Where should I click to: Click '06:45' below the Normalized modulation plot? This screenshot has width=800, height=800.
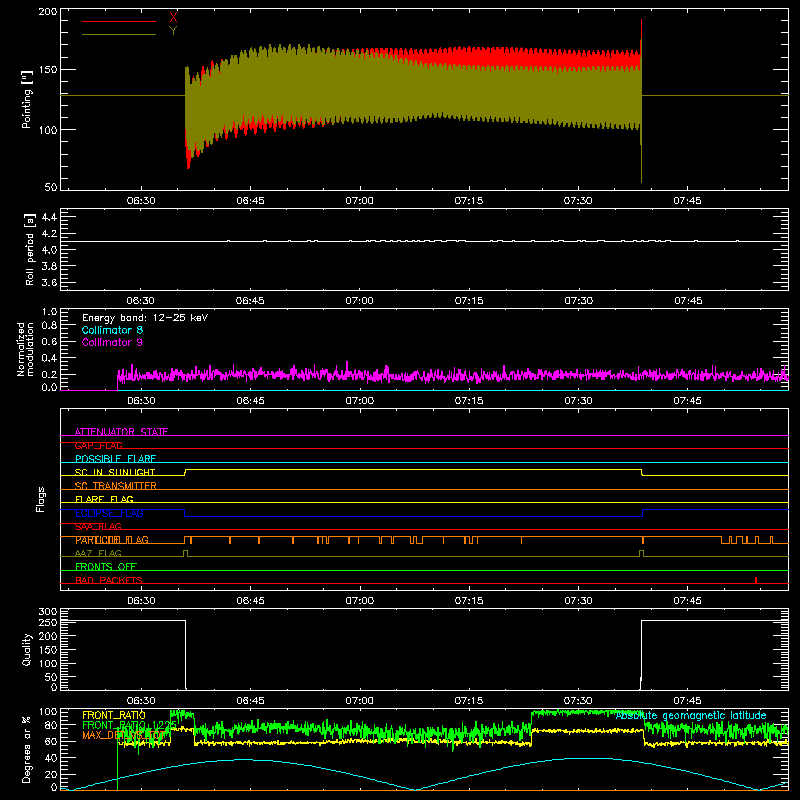(x=250, y=401)
